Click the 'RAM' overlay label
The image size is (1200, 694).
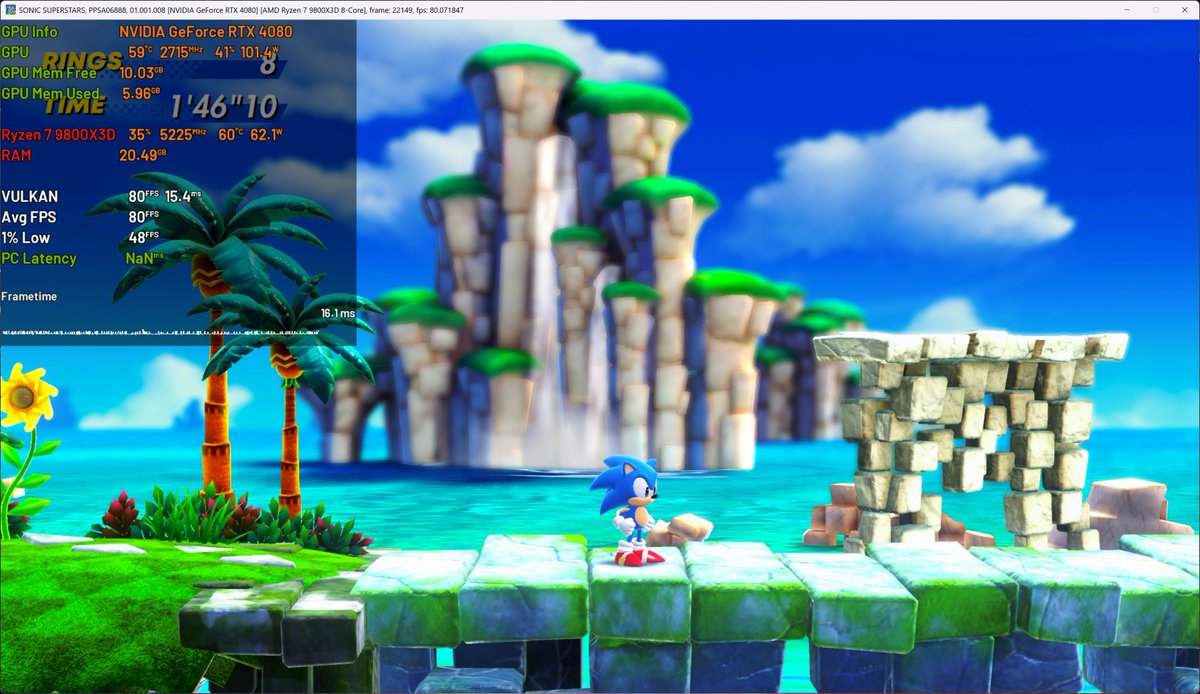coord(16,155)
